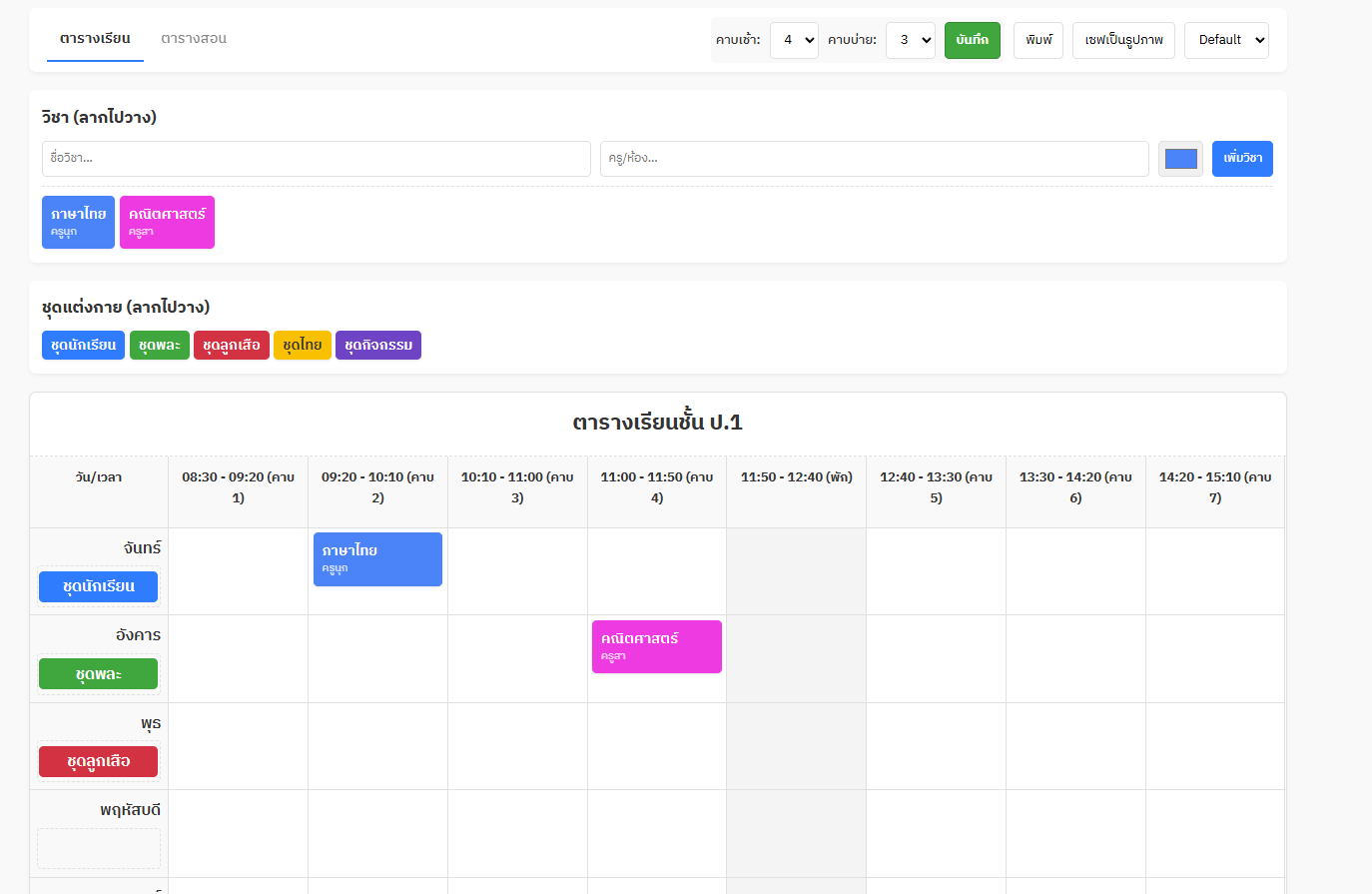Click the ชุดลูกเสือ tag in the uniform palette
The image size is (1372, 894).
(x=231, y=346)
